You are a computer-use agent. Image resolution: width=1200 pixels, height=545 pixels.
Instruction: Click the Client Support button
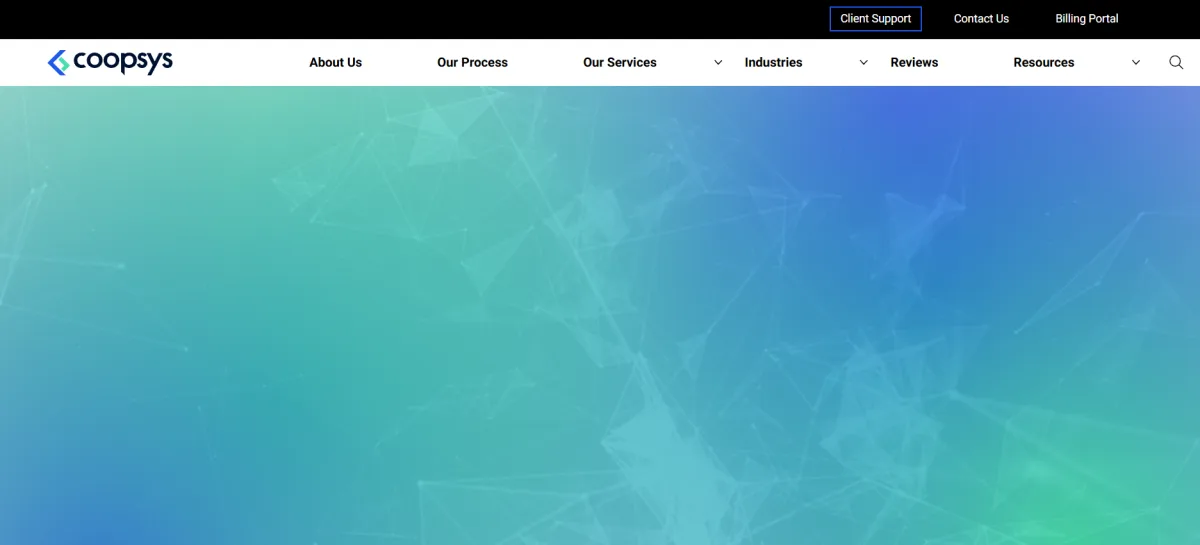pyautogui.click(x=876, y=19)
